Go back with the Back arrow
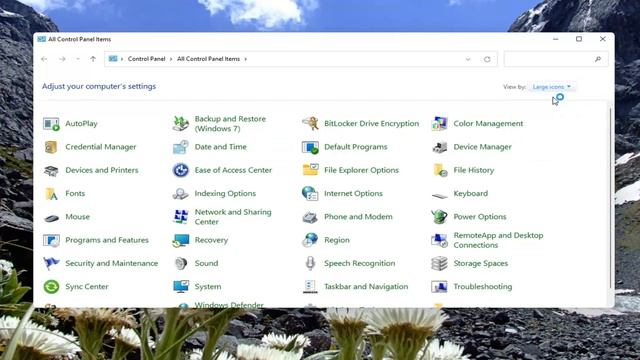Image resolution: width=640 pixels, height=360 pixels. (44, 59)
